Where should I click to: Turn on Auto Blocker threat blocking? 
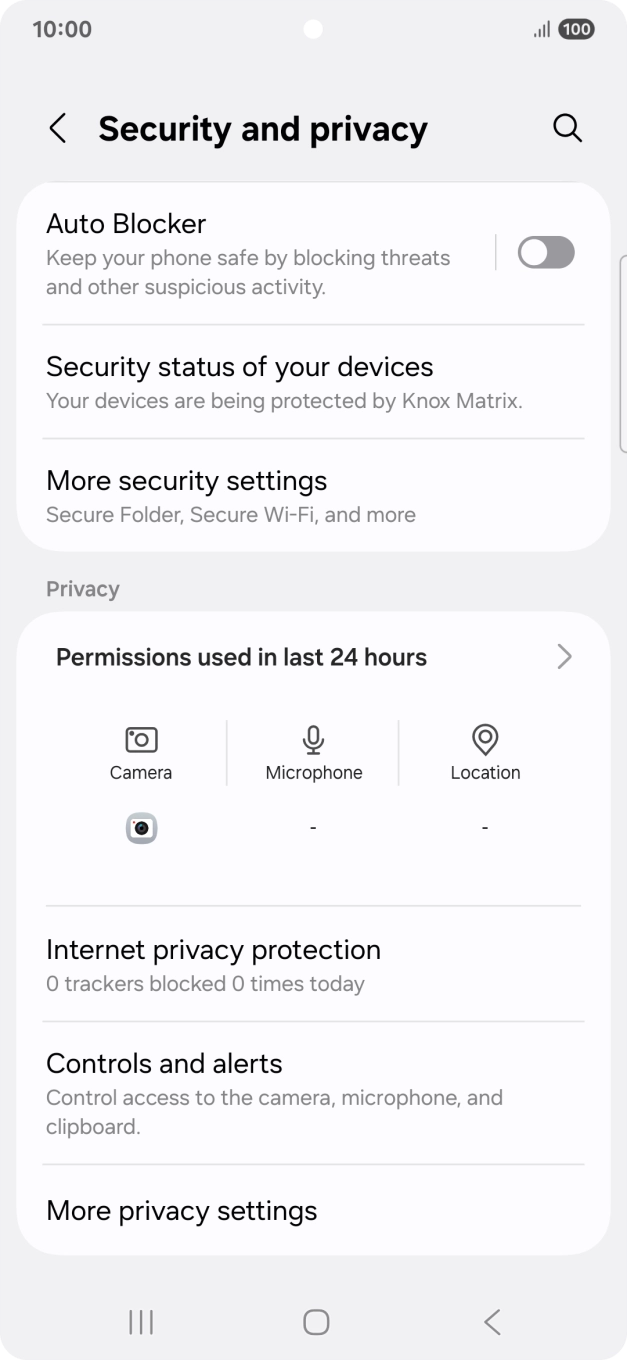pos(545,252)
